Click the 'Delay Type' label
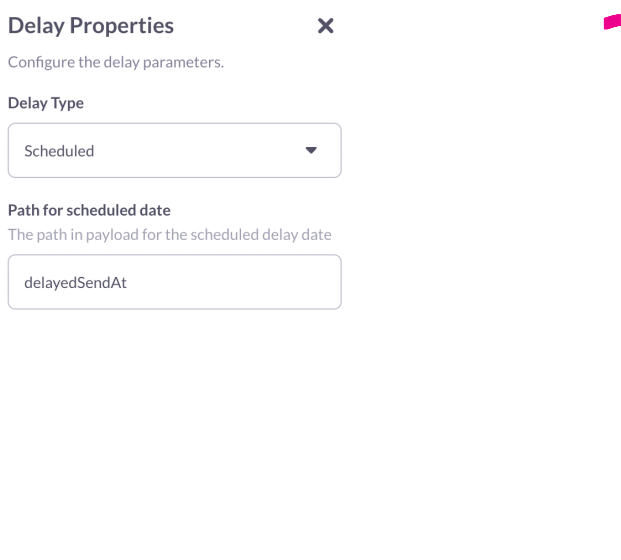The width and height of the screenshot is (621, 560). click(46, 103)
